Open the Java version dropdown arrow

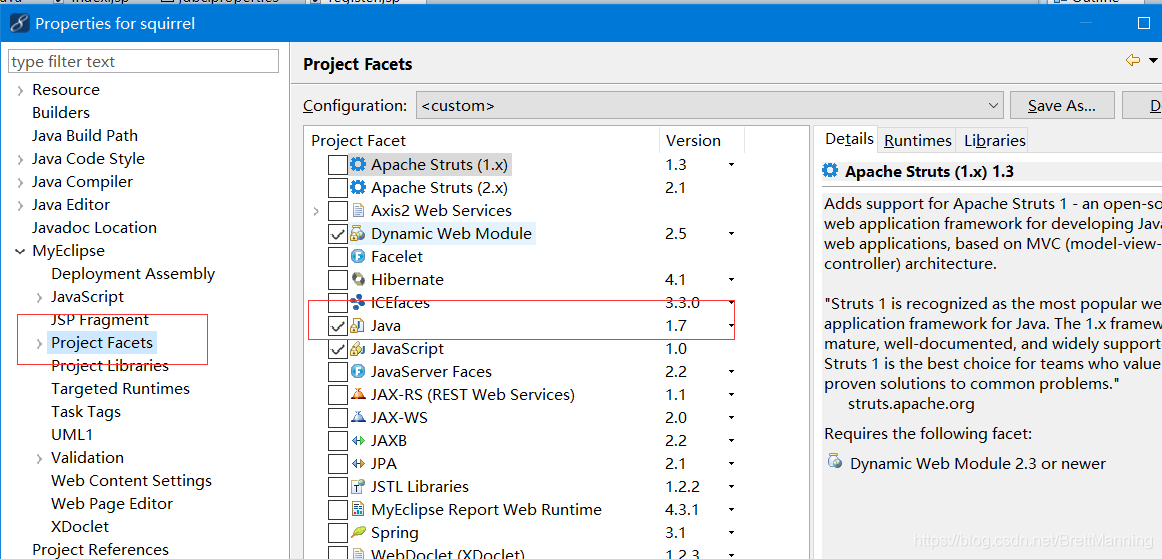tap(731, 325)
